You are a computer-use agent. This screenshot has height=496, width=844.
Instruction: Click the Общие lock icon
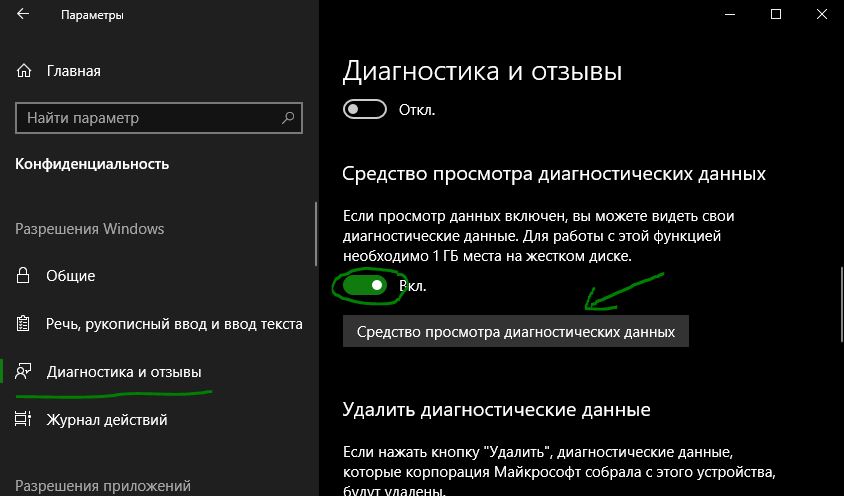tap(23, 275)
